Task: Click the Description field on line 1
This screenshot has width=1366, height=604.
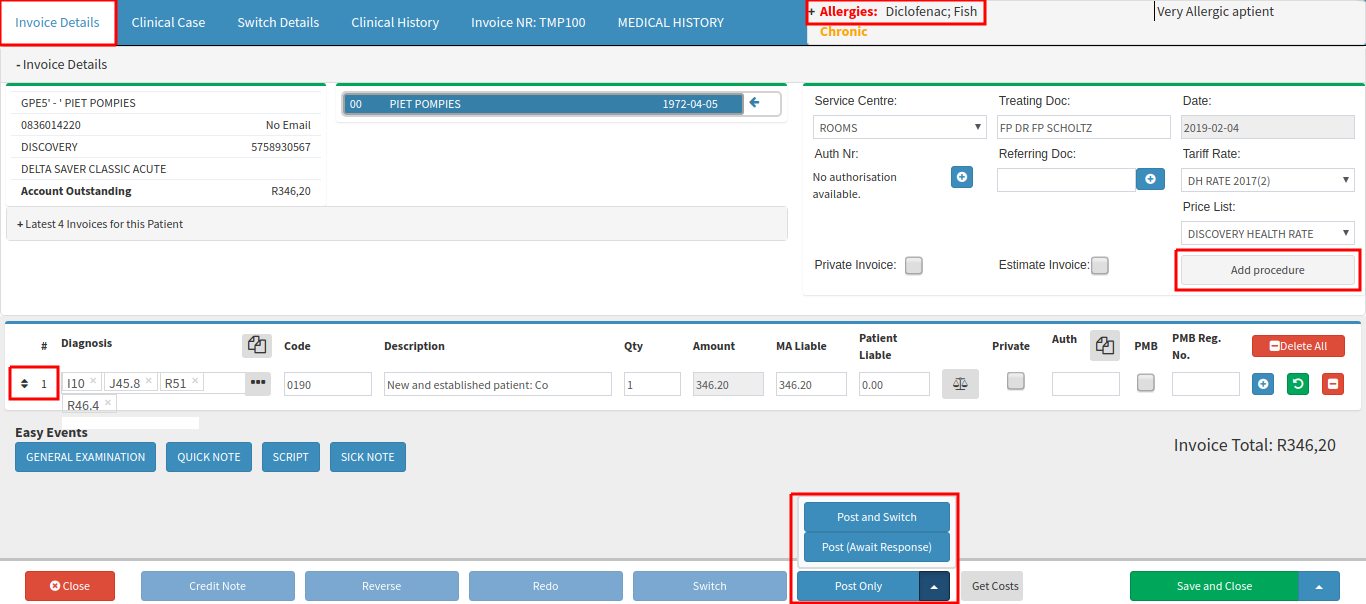Action: pos(498,384)
